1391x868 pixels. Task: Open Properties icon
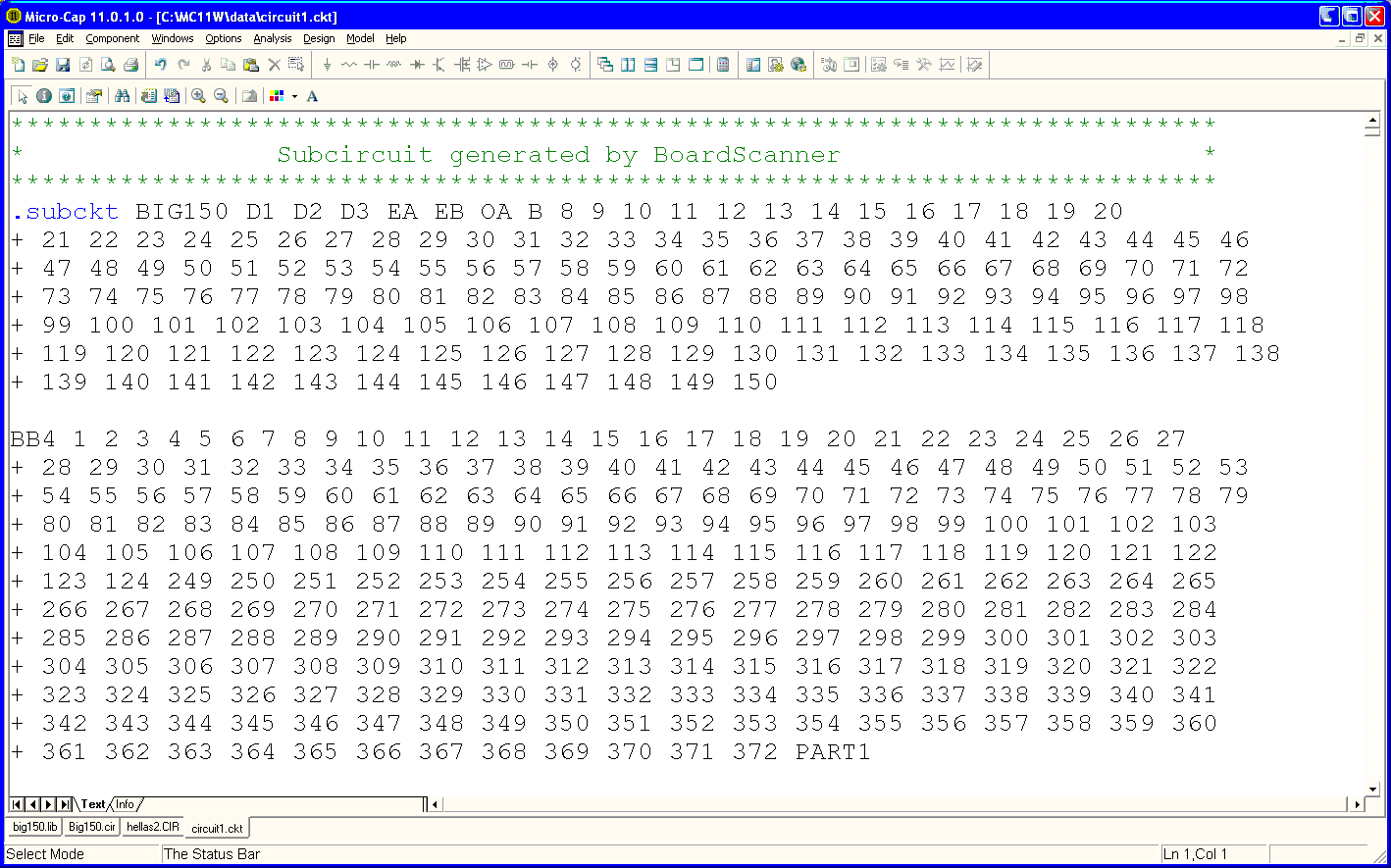point(93,96)
